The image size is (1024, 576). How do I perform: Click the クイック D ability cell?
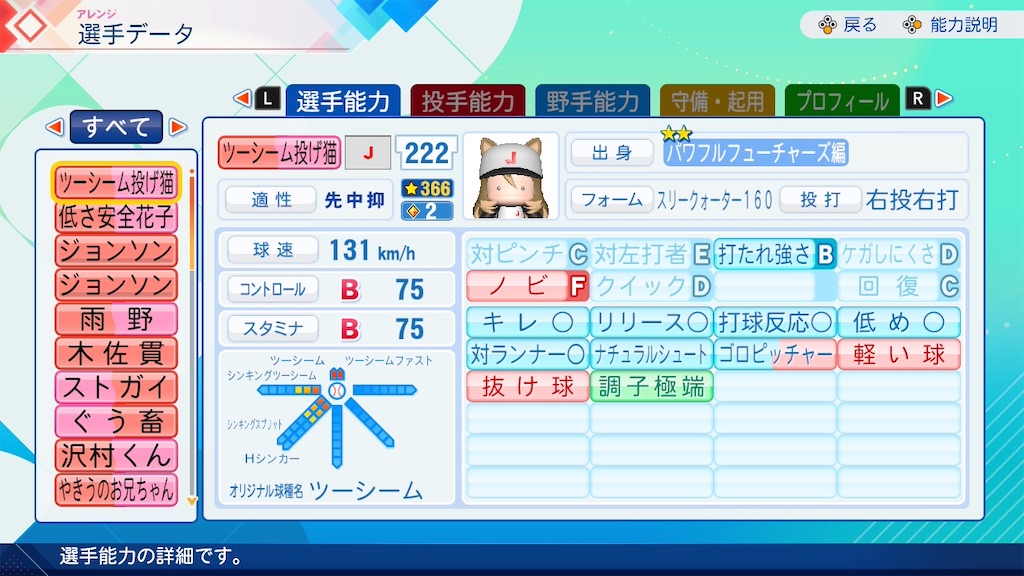651,286
